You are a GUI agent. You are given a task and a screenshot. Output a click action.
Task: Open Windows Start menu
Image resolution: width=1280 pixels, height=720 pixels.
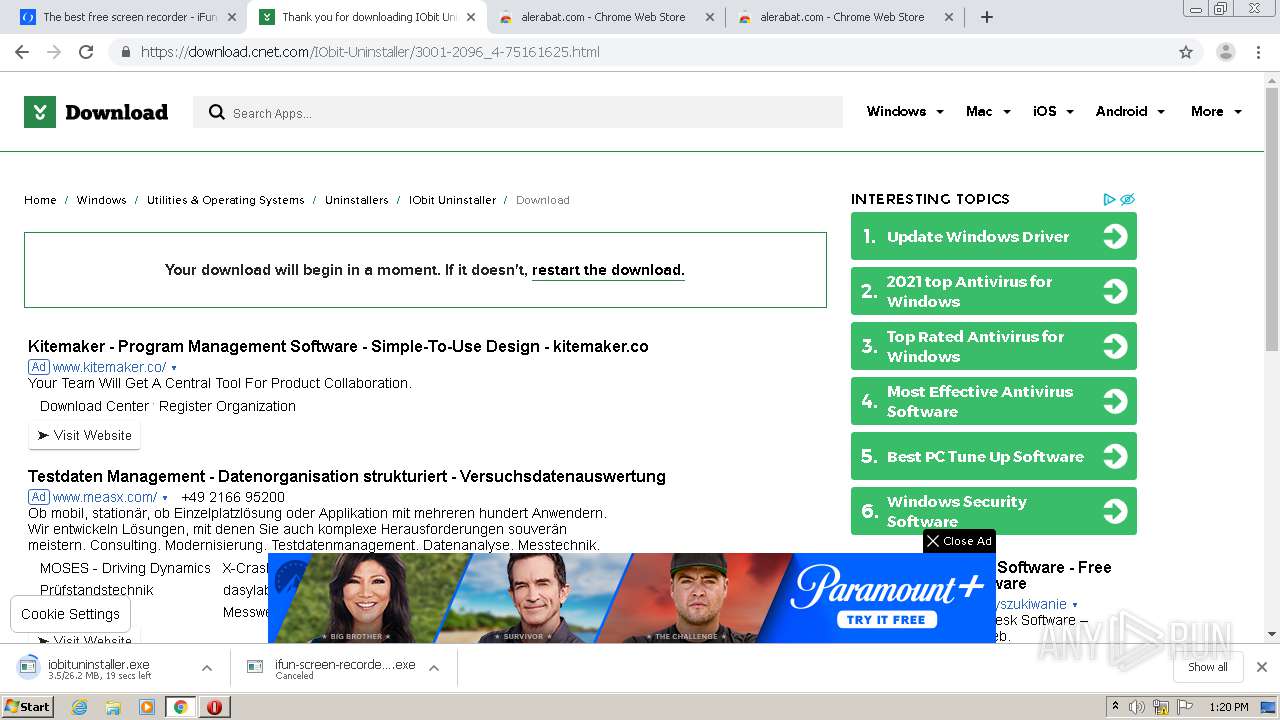28,707
